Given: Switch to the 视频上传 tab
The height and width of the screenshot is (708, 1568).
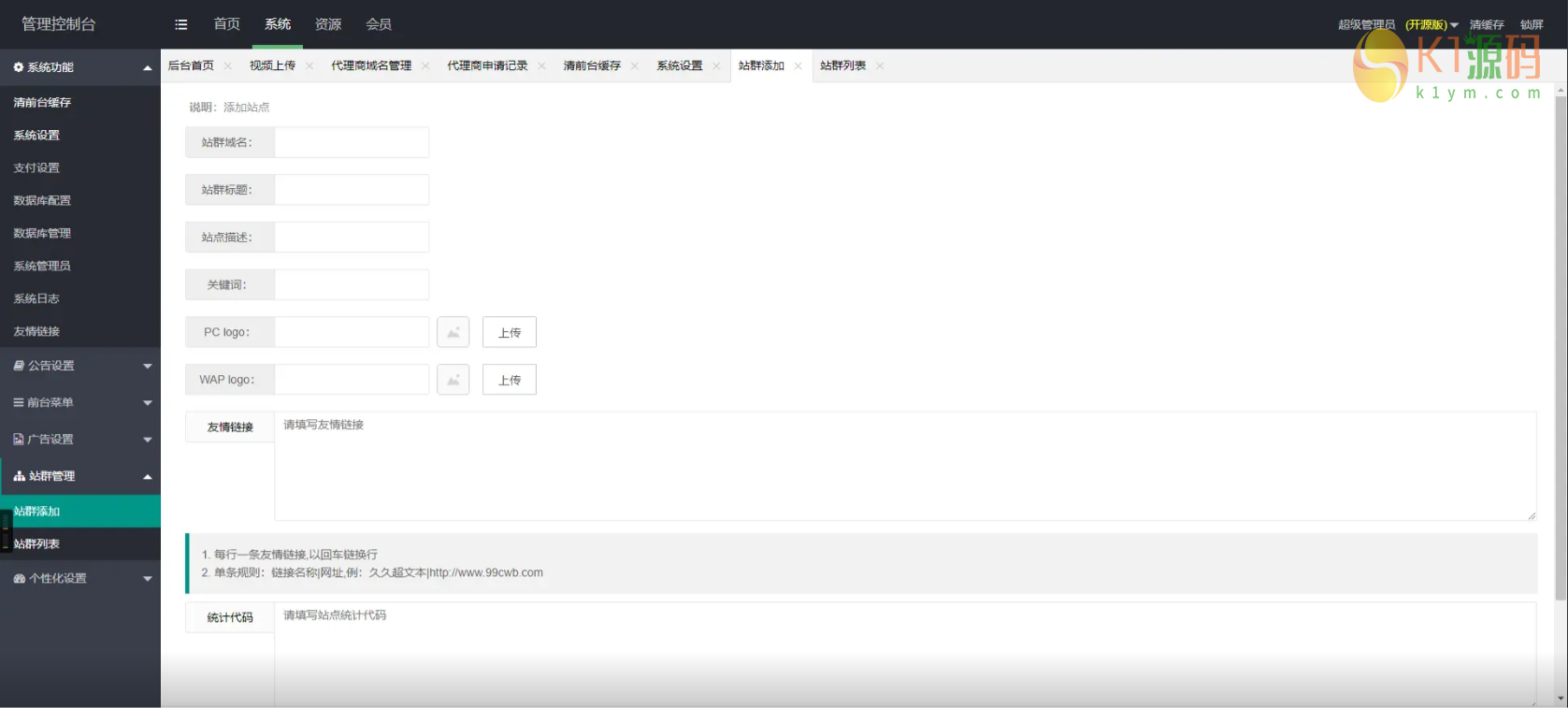Looking at the screenshot, I should click(272, 65).
